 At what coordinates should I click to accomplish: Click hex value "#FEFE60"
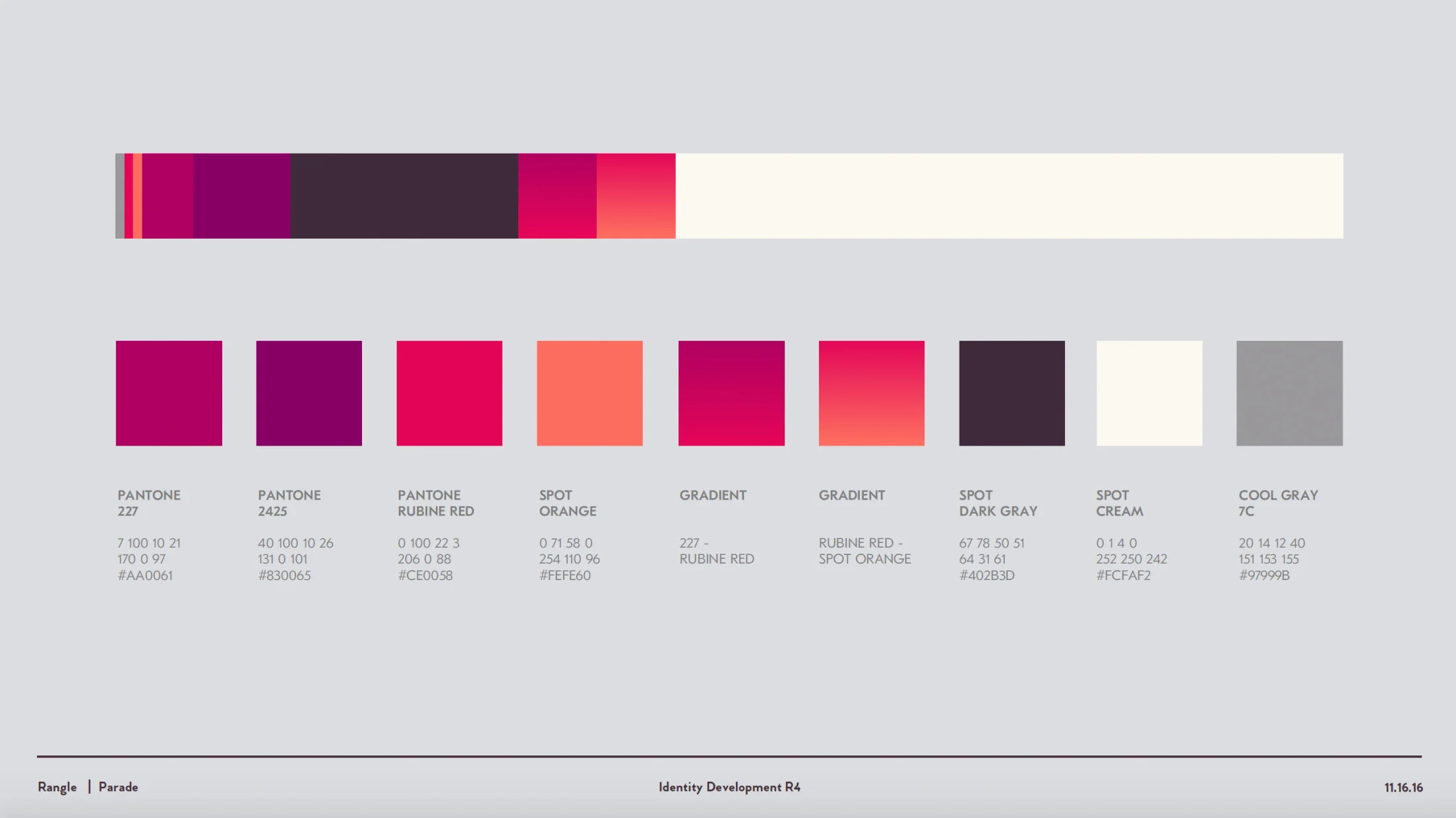(x=565, y=575)
